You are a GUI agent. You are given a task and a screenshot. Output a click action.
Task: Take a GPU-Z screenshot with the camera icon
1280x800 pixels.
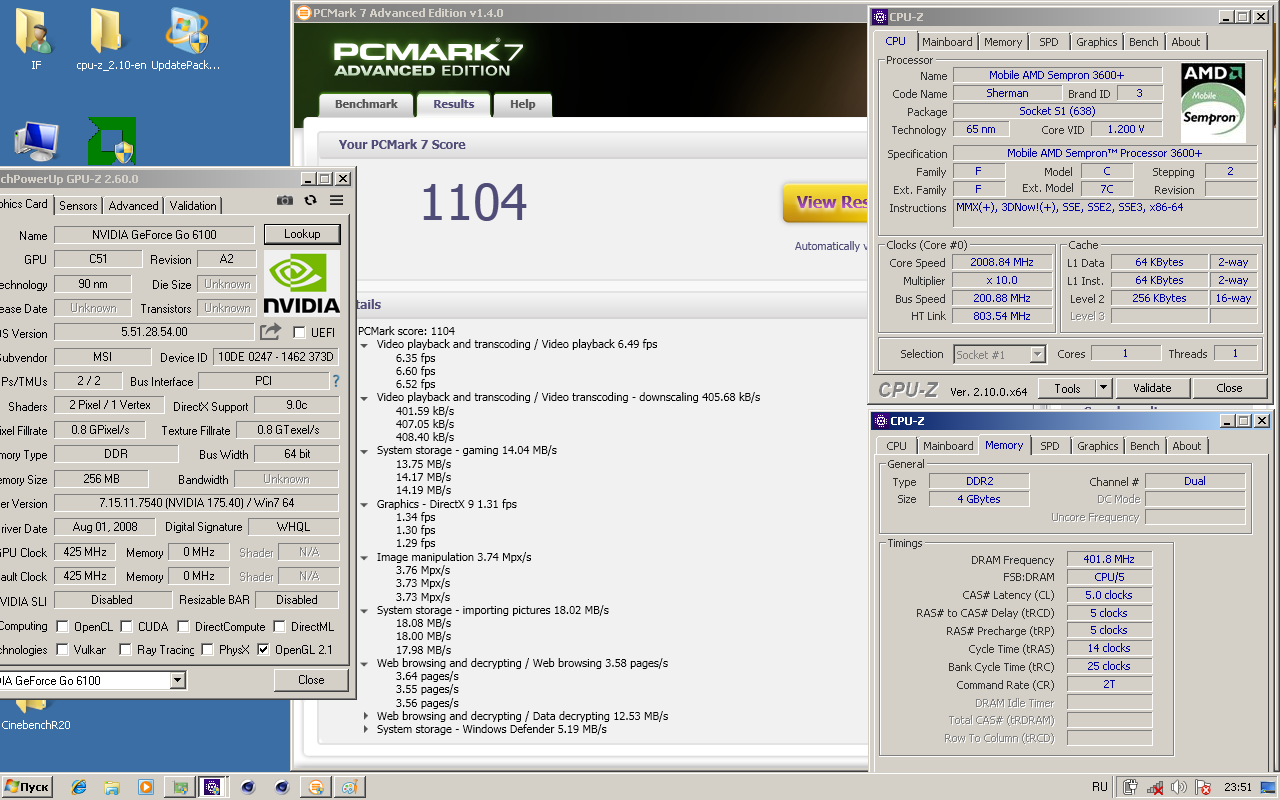285,200
